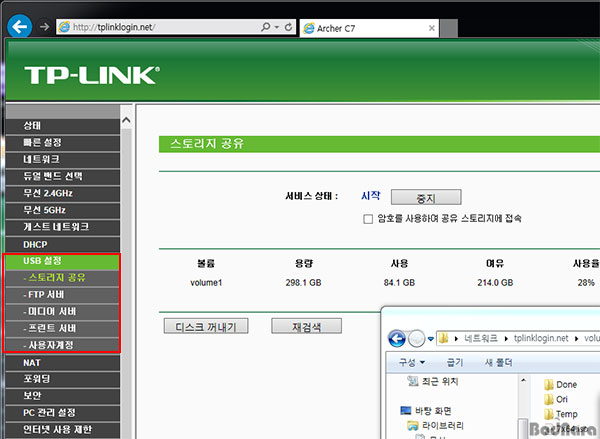
Task: Open the 게스트 네트워크 menu item
Action: (x=63, y=227)
